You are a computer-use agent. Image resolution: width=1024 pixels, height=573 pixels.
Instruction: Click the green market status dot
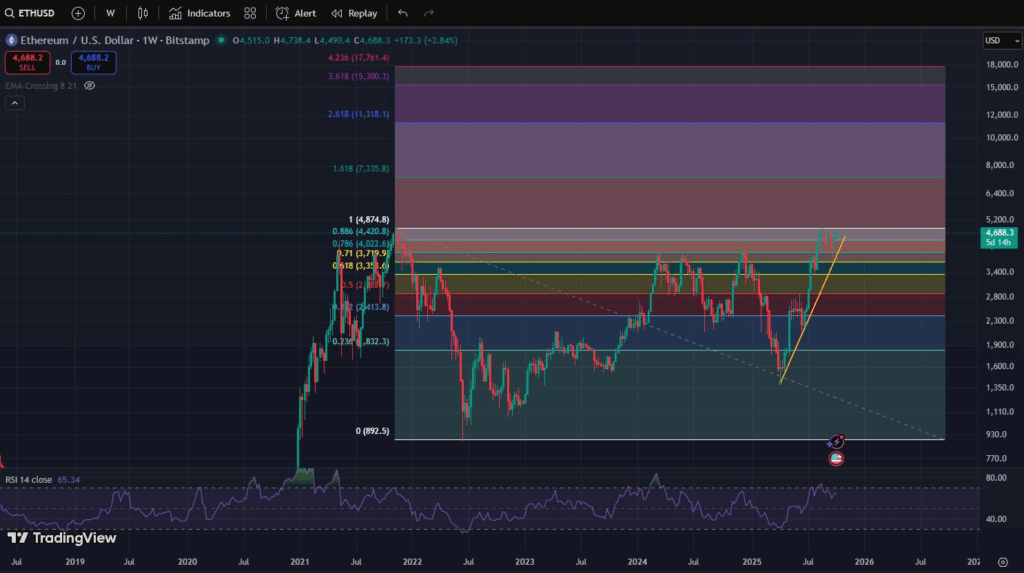[222, 41]
